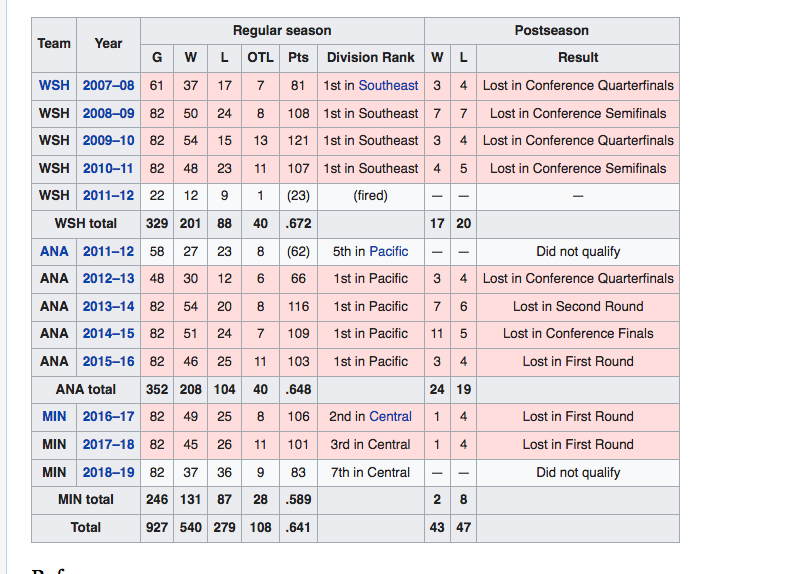Open the 2007–08 season link

click(108, 86)
